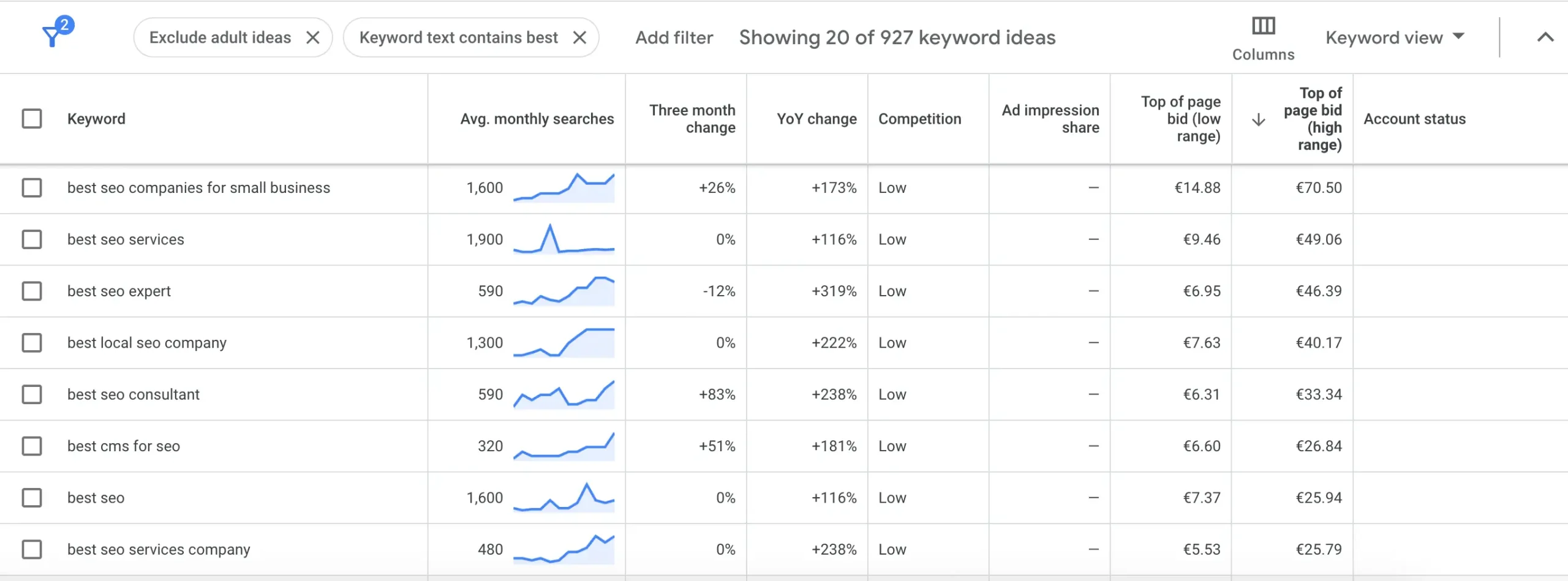
Task: Select the best seo expert row checkbox
Action: tap(32, 291)
